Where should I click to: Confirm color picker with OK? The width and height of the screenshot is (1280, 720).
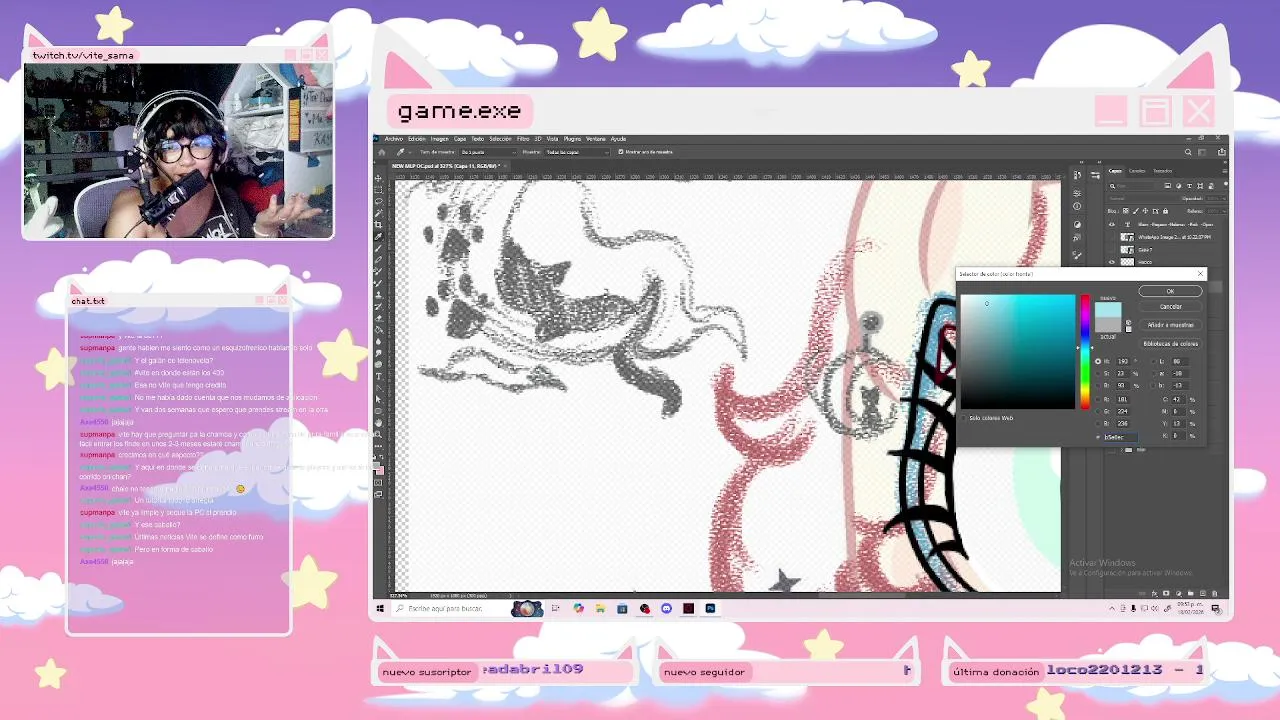point(1170,291)
